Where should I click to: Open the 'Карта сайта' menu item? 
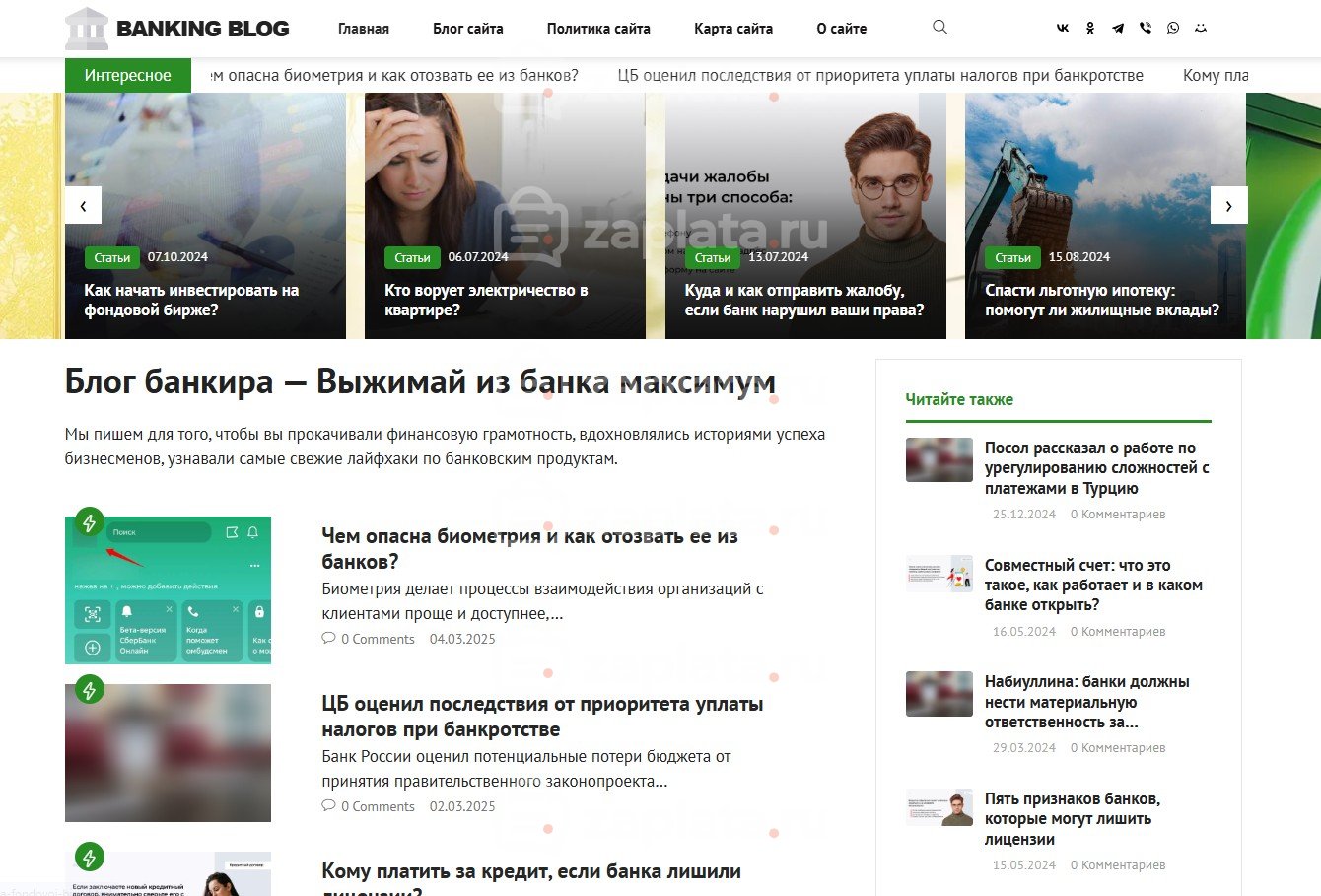[733, 29]
